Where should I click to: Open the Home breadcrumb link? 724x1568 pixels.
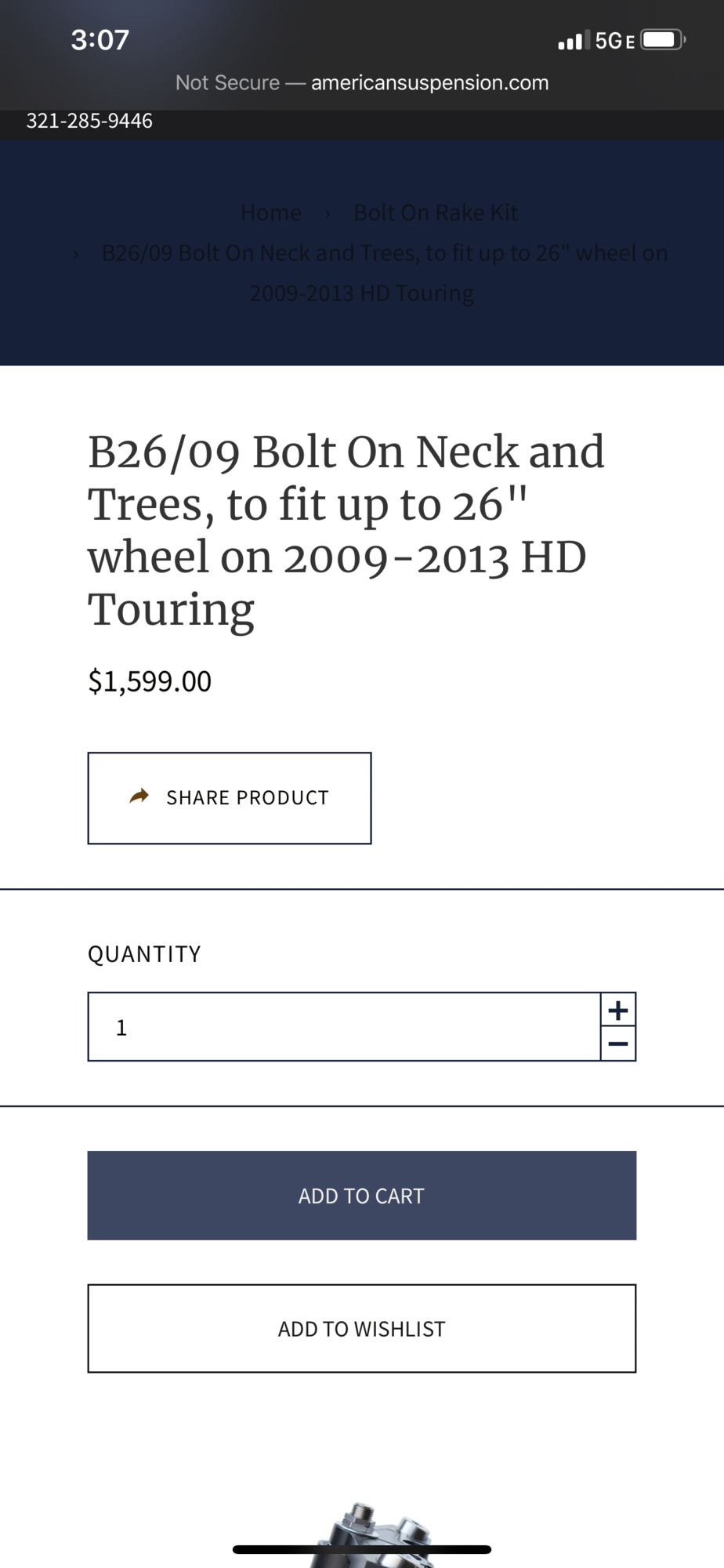(270, 212)
